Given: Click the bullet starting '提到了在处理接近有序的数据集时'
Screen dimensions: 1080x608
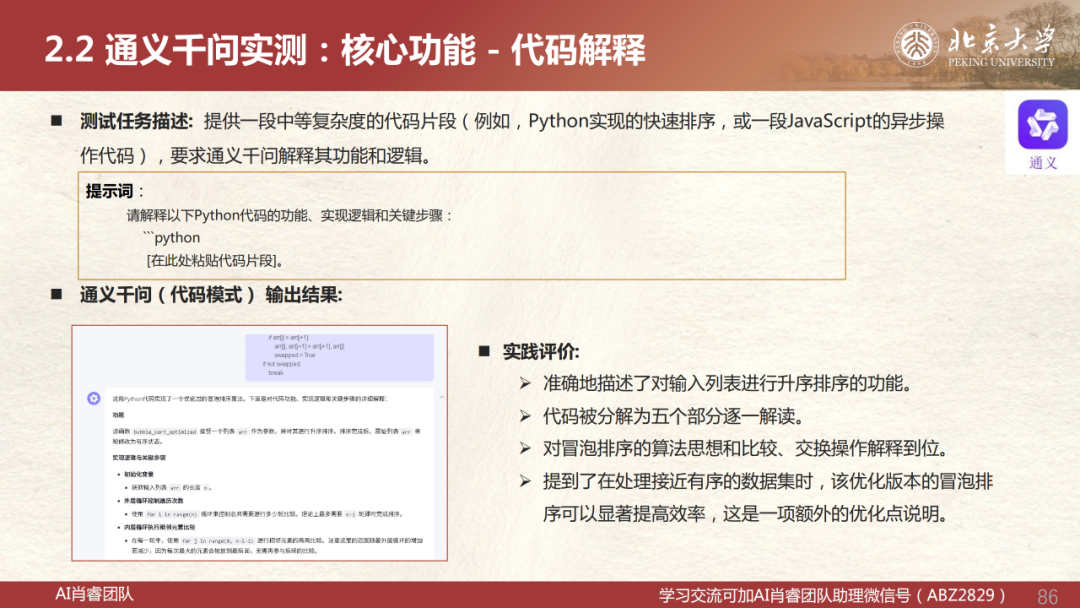Looking at the screenshot, I should pyautogui.click(x=768, y=497).
